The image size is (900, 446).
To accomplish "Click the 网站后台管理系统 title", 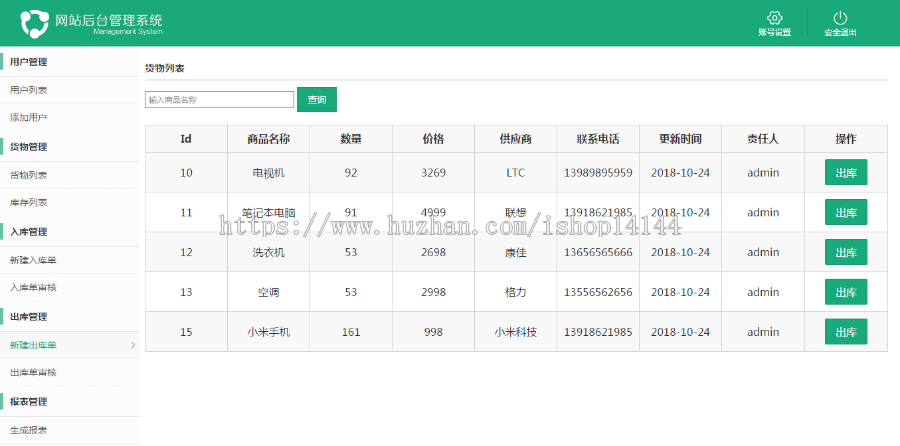I will (x=108, y=20).
